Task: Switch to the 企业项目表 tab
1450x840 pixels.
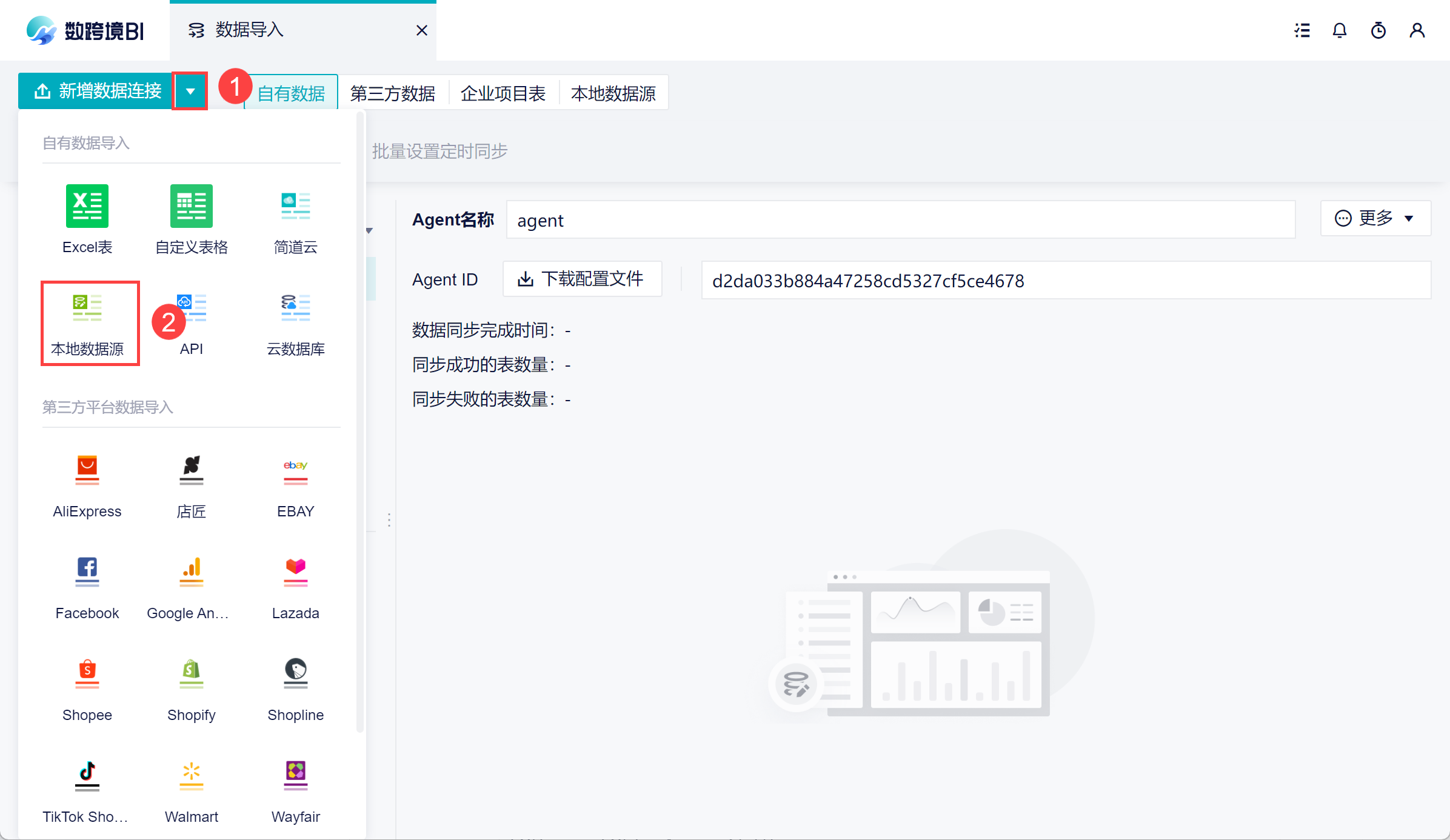Action: [x=503, y=93]
